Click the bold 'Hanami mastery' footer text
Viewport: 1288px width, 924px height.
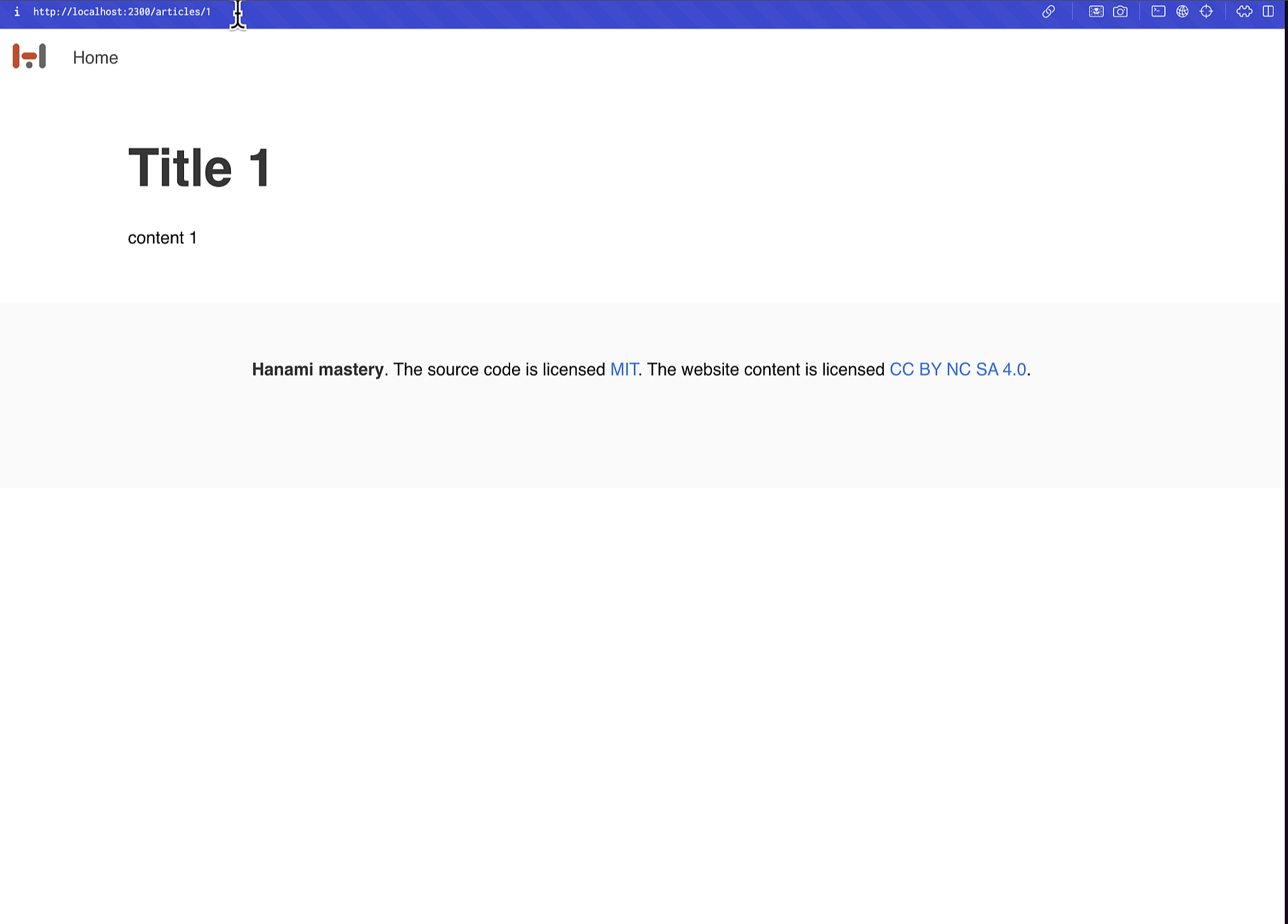pyautogui.click(x=318, y=369)
